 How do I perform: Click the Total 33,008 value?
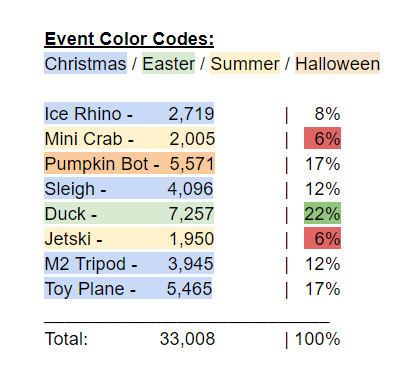pos(187,339)
